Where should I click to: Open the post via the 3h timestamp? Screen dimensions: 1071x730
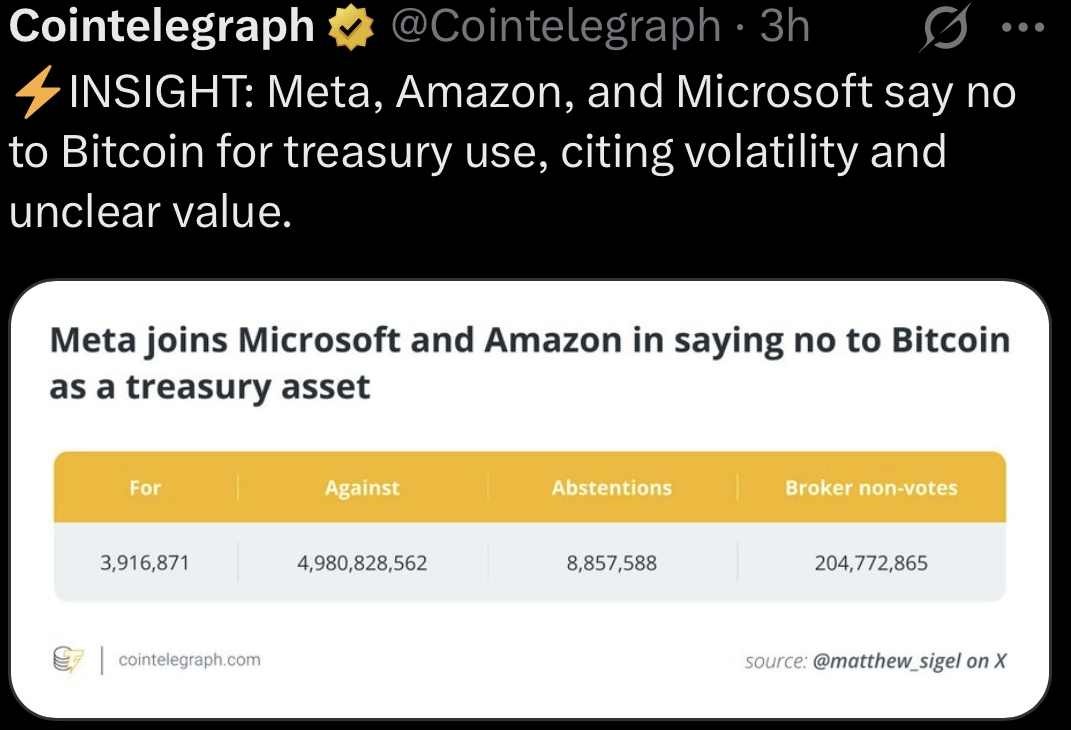[x=784, y=26]
